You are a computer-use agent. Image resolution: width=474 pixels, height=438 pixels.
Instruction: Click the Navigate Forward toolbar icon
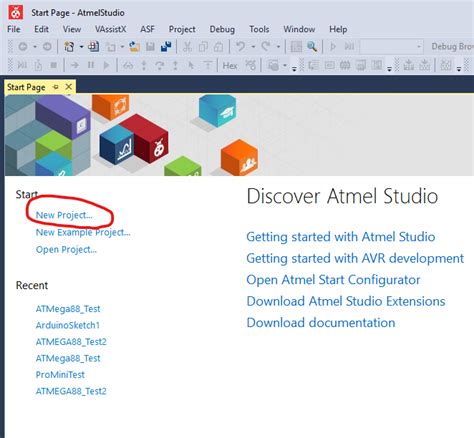click(47, 47)
